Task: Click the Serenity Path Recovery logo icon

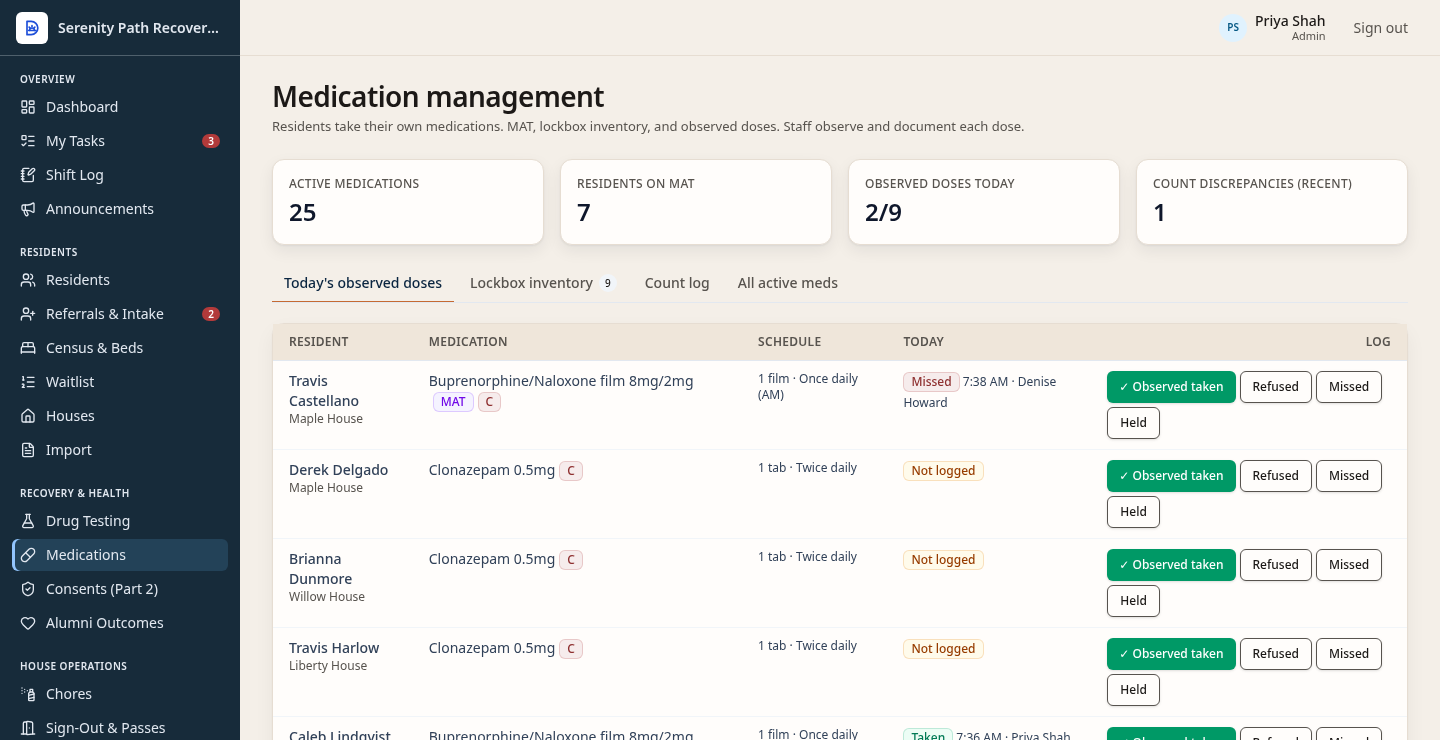Action: (x=32, y=28)
